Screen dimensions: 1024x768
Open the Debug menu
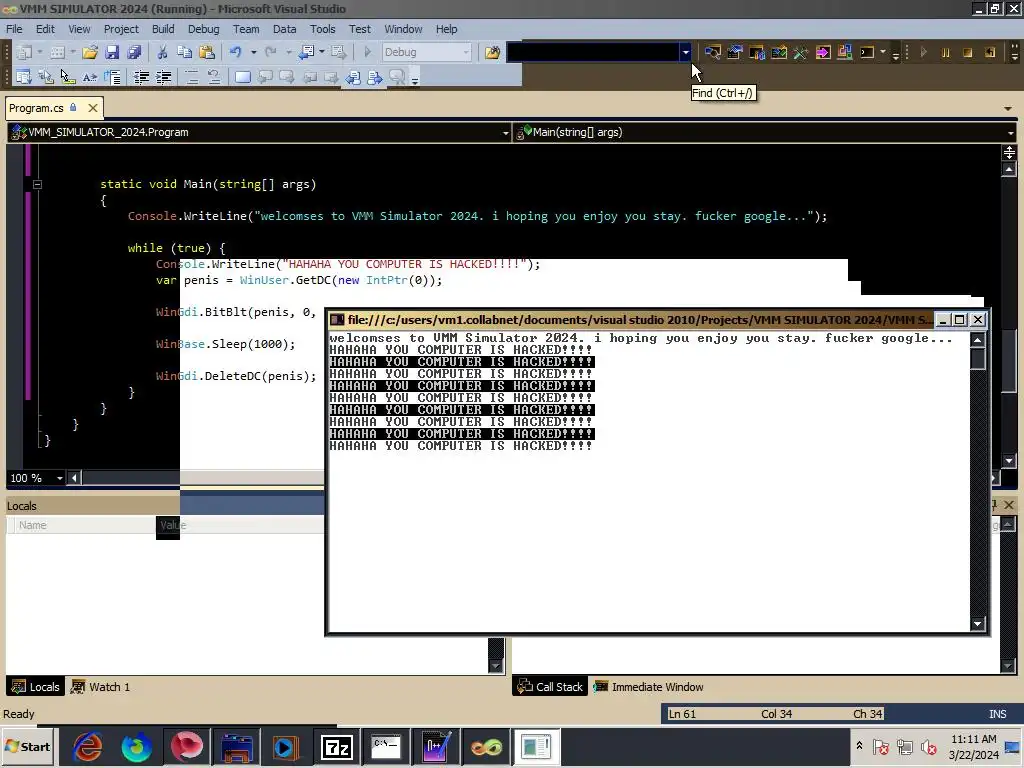click(204, 29)
